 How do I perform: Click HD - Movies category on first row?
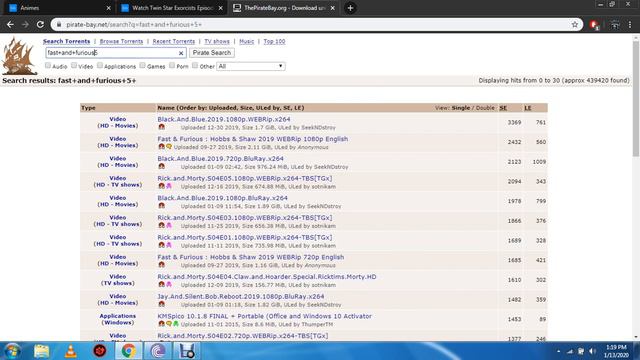click(x=118, y=126)
